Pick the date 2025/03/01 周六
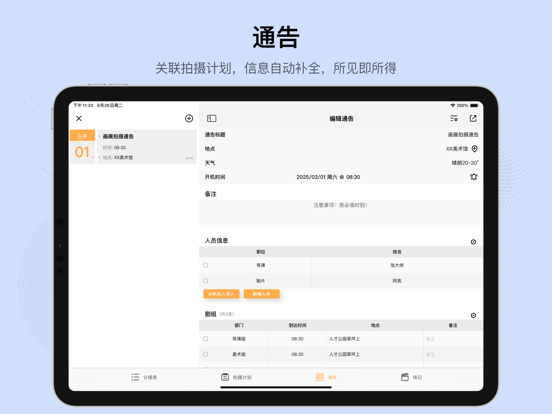Screen dimensions: 552x414 click(x=316, y=177)
